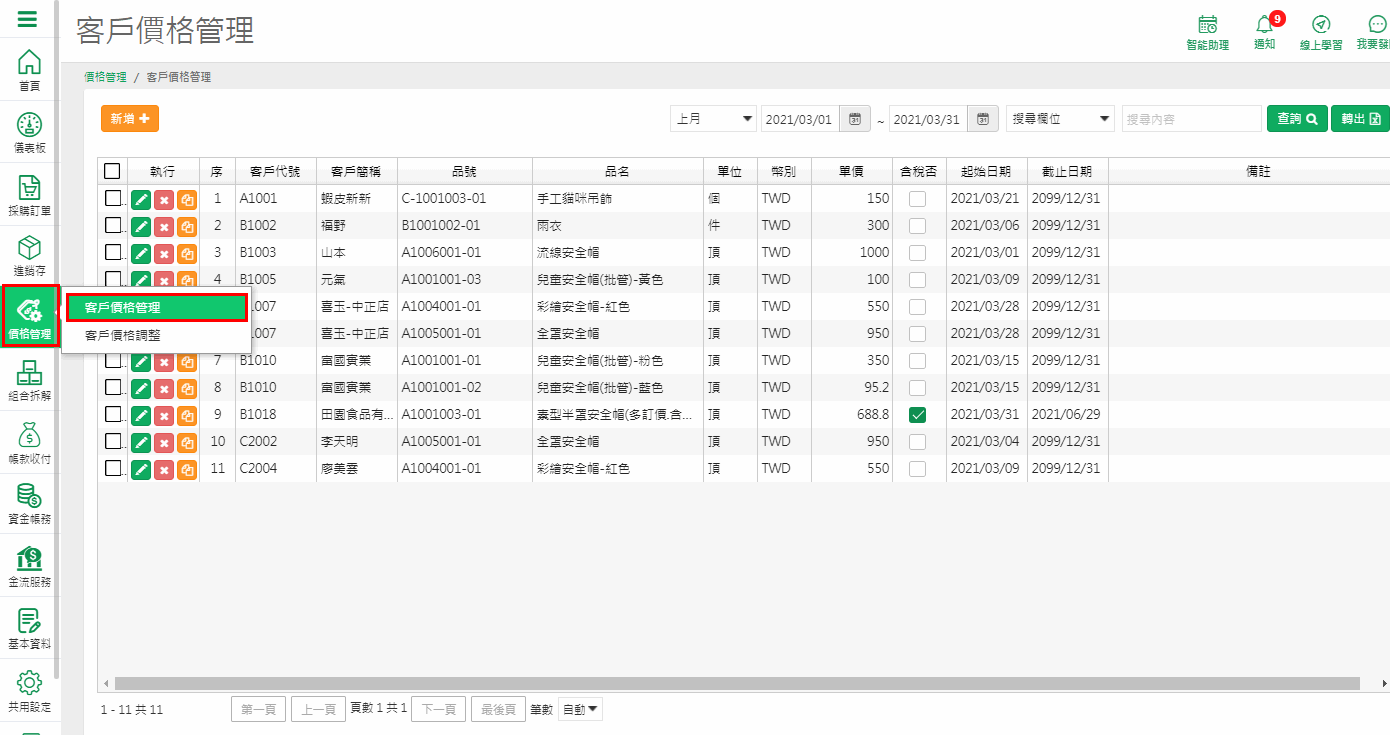The height and width of the screenshot is (735, 1390).
Task: Open 共用設定 in the sidebar
Action: [x=30, y=691]
